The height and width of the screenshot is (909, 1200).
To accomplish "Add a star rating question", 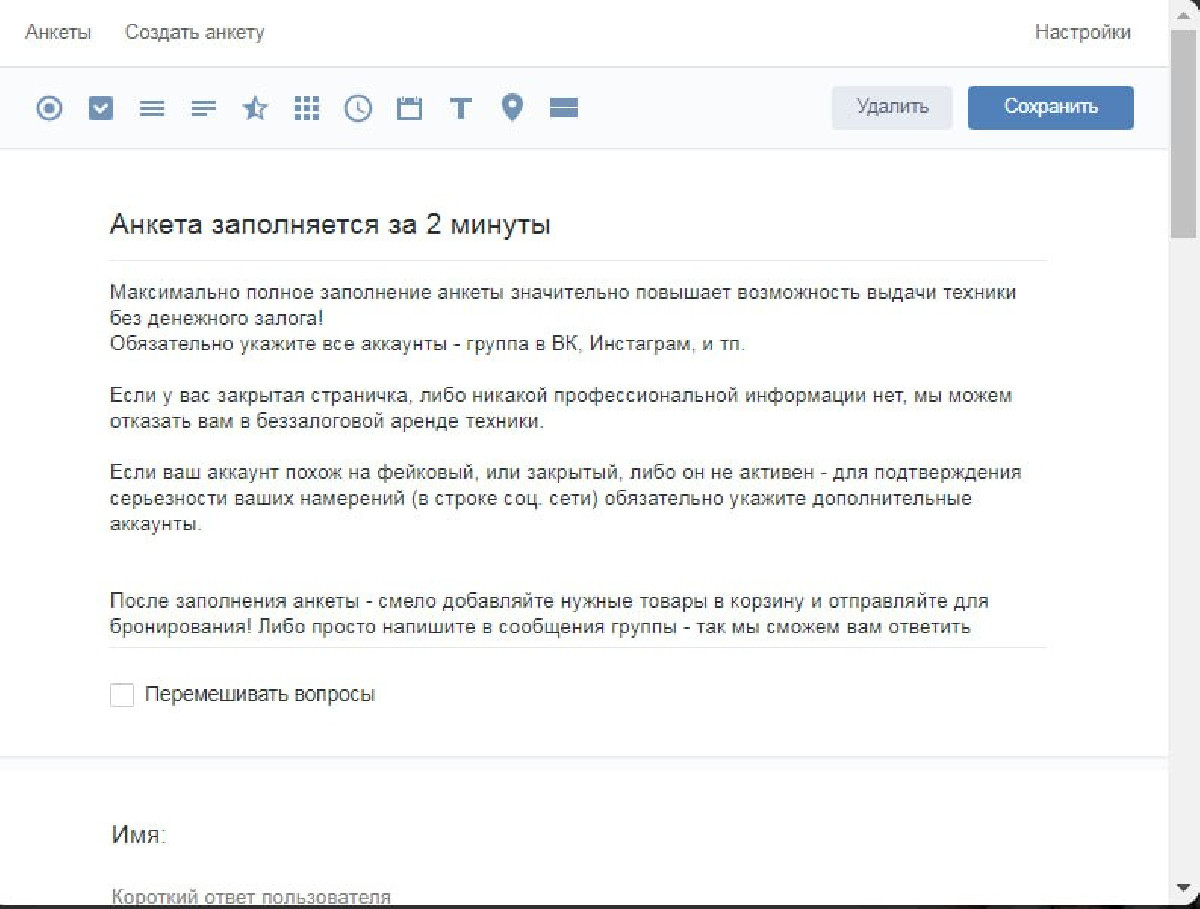I will [x=256, y=108].
